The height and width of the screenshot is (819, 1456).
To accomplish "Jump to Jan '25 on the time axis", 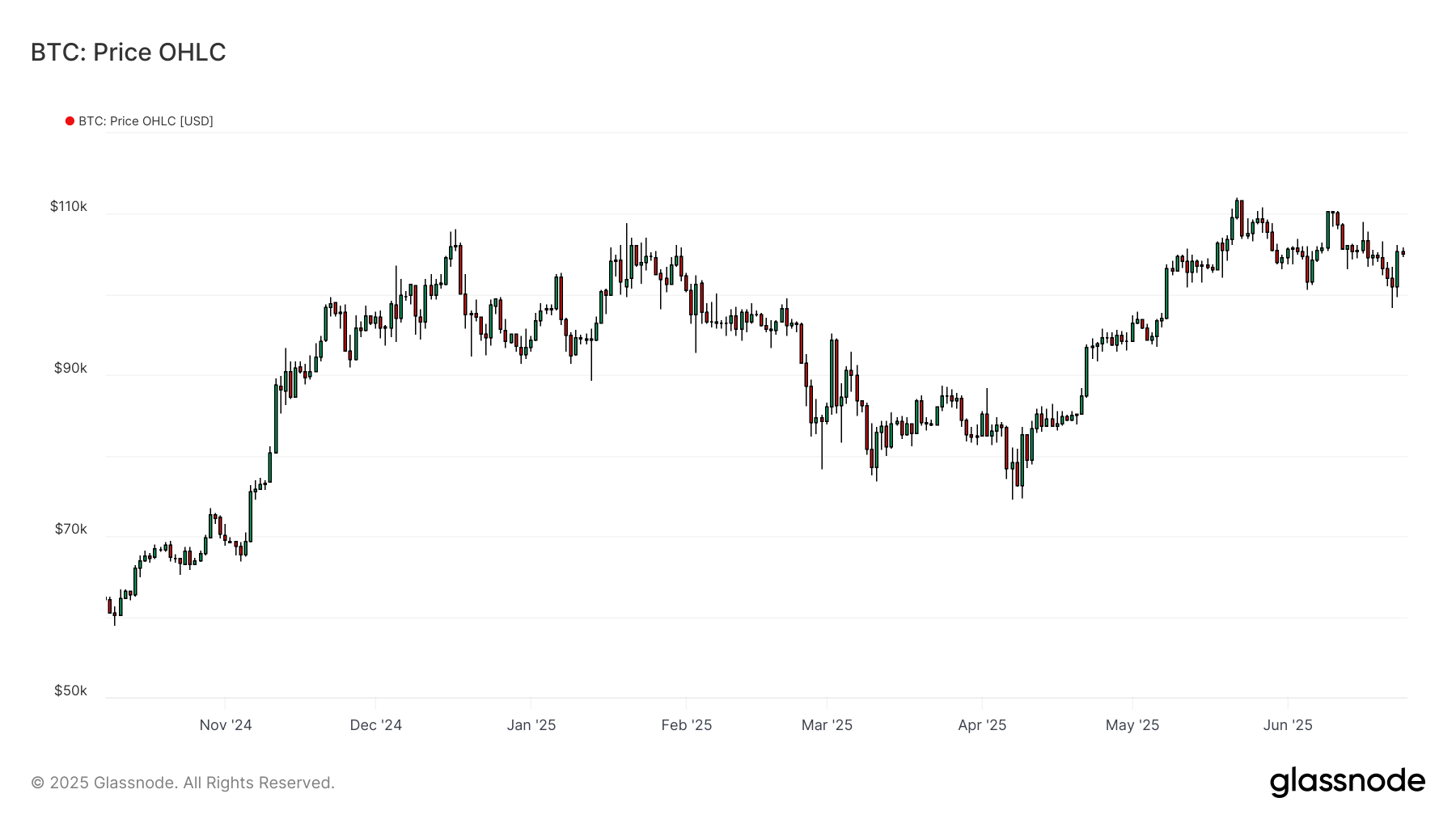I will point(531,725).
